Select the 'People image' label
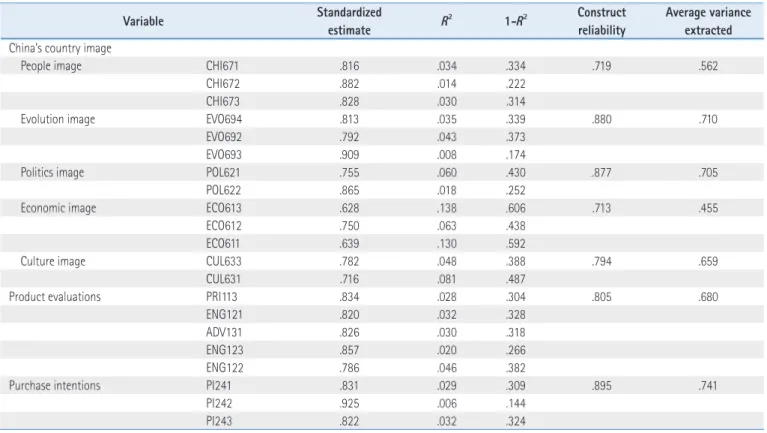This screenshot has height=433, width=767. [51, 66]
